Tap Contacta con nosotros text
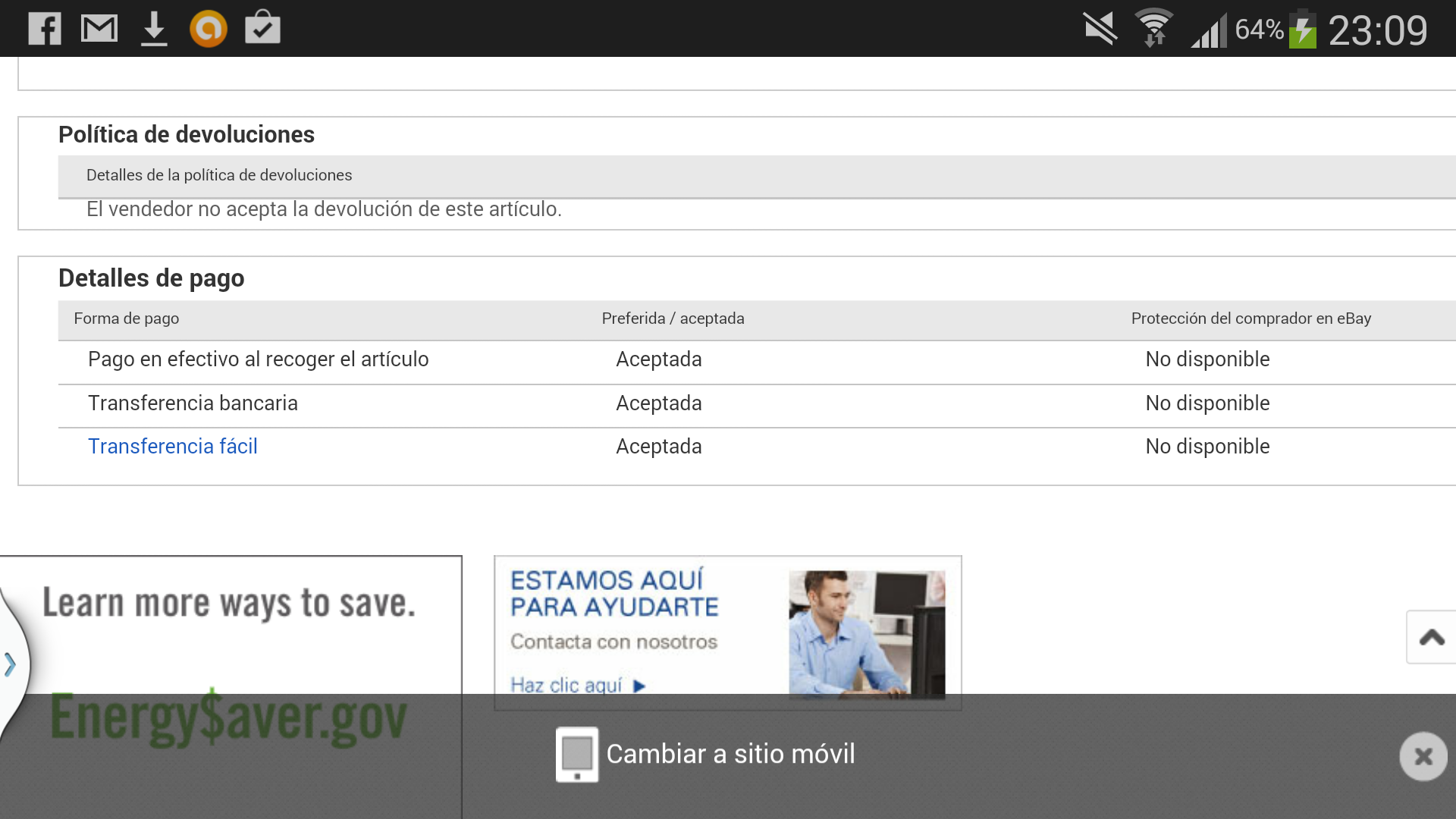This screenshot has width=1456, height=819. tap(613, 642)
